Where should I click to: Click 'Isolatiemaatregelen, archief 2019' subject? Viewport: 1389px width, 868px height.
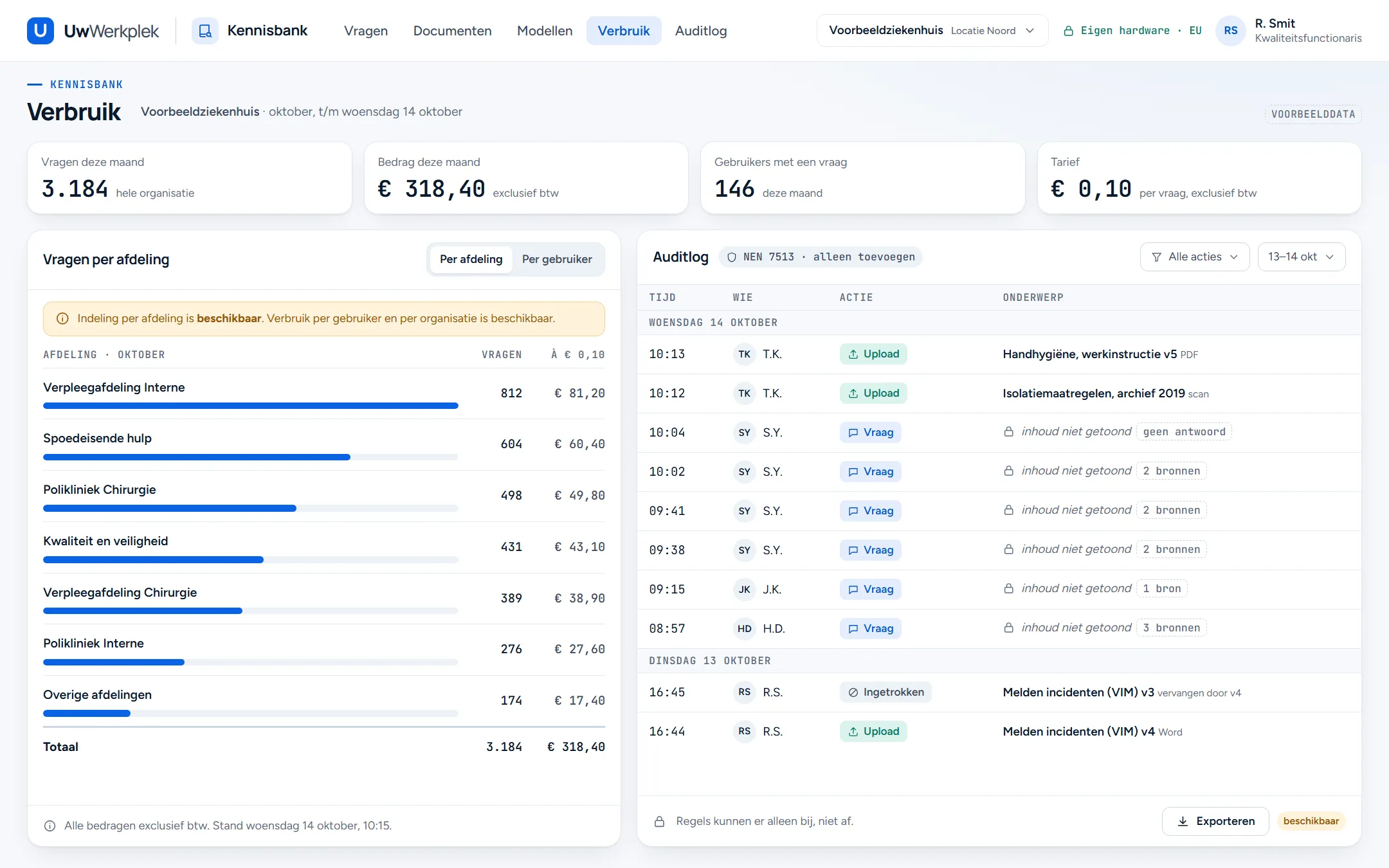1093,393
